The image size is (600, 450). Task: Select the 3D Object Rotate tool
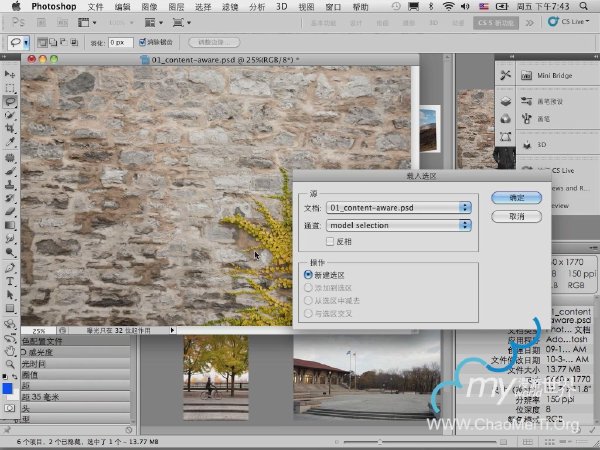(10, 324)
